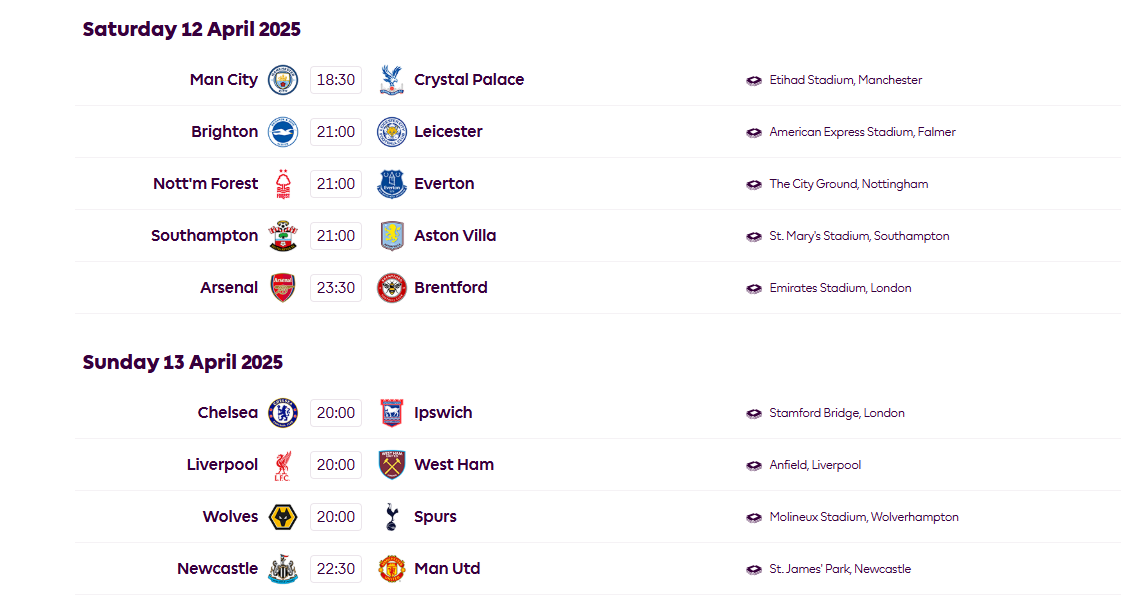This screenshot has width=1121, height=612.
Task: Click stadium icon beside Anfield, Liverpool
Action: (x=754, y=466)
